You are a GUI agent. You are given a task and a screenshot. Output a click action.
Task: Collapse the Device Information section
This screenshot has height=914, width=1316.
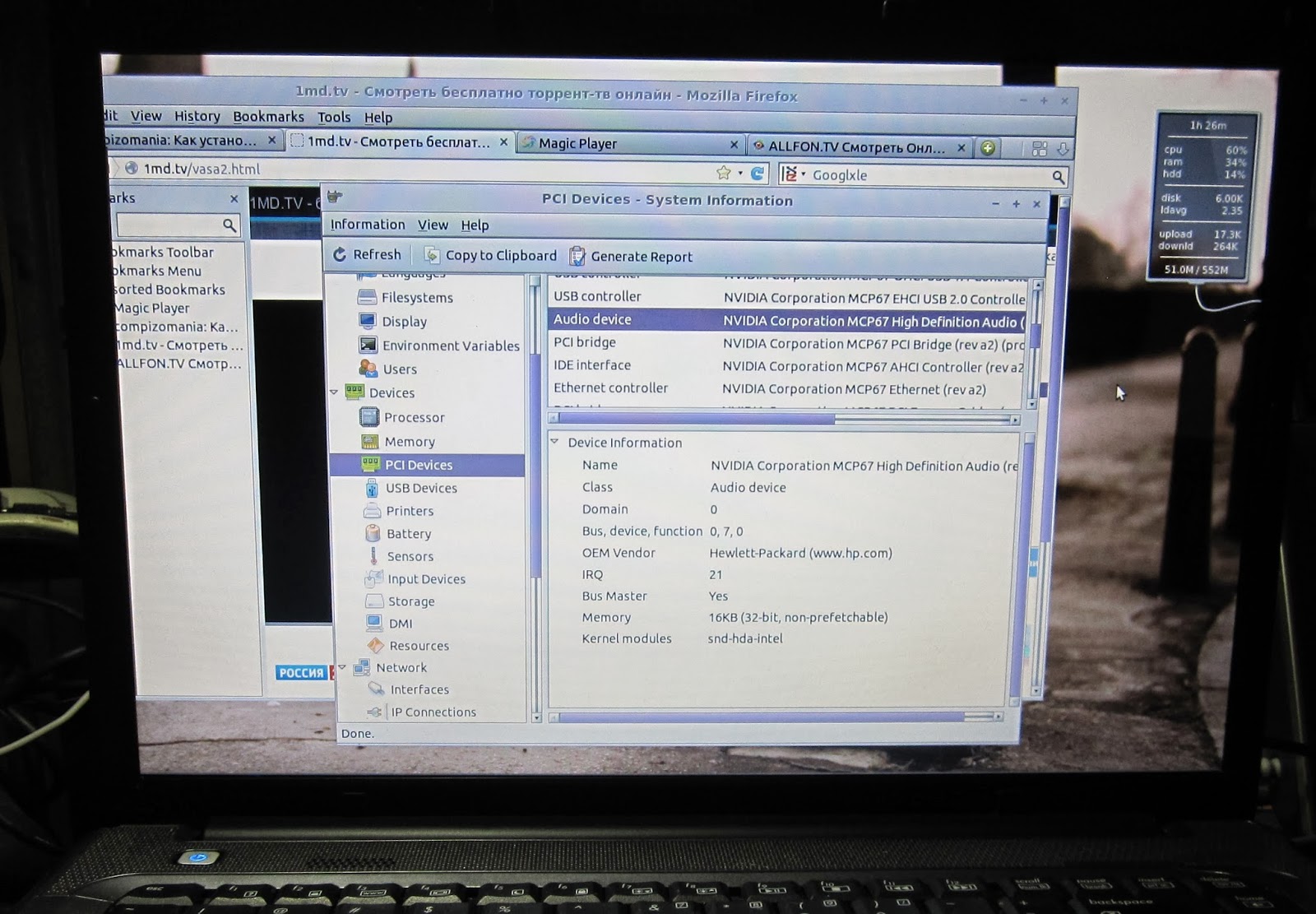click(554, 442)
